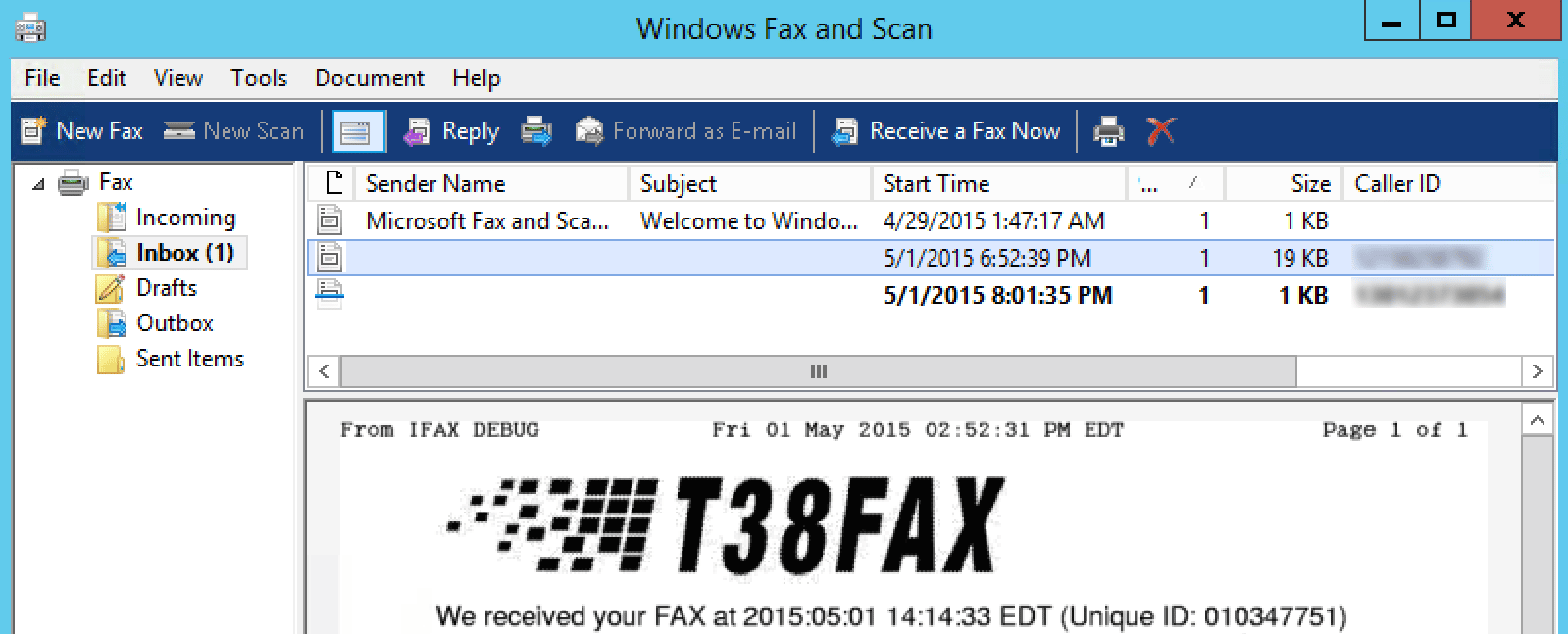Sort by the Caller ID column
Viewport: 1568px width, 634px height.
point(1448,183)
